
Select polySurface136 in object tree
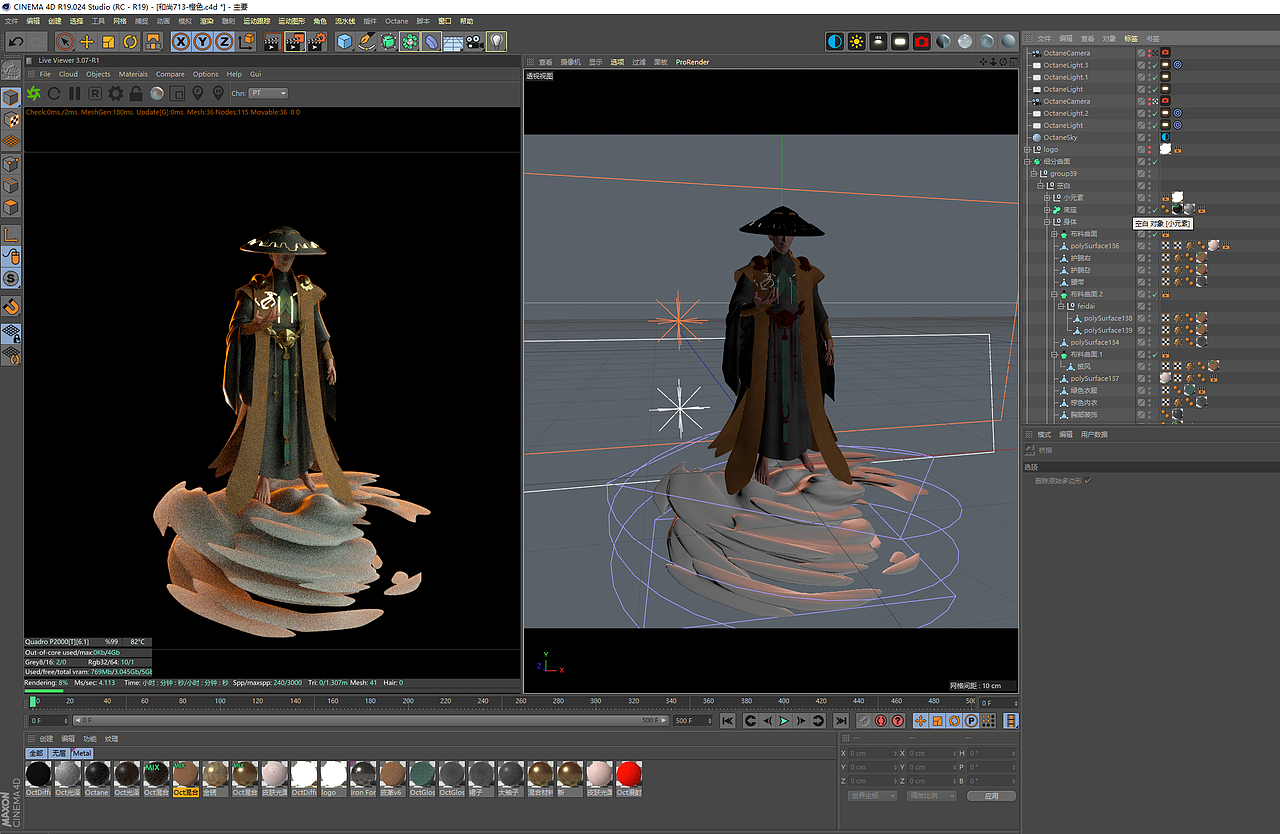[1095, 246]
